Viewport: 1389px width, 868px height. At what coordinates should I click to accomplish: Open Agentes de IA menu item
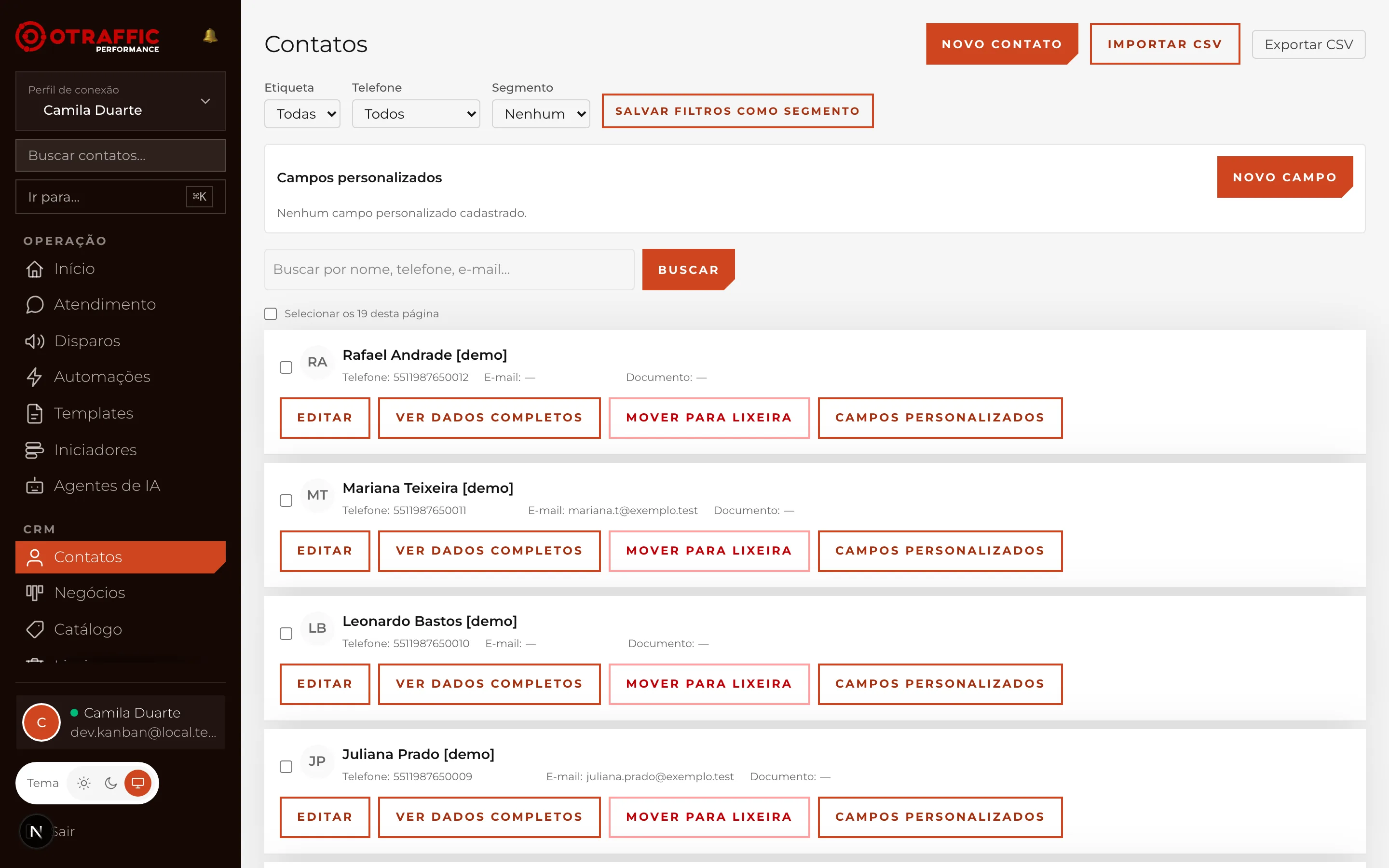pyautogui.click(x=121, y=486)
